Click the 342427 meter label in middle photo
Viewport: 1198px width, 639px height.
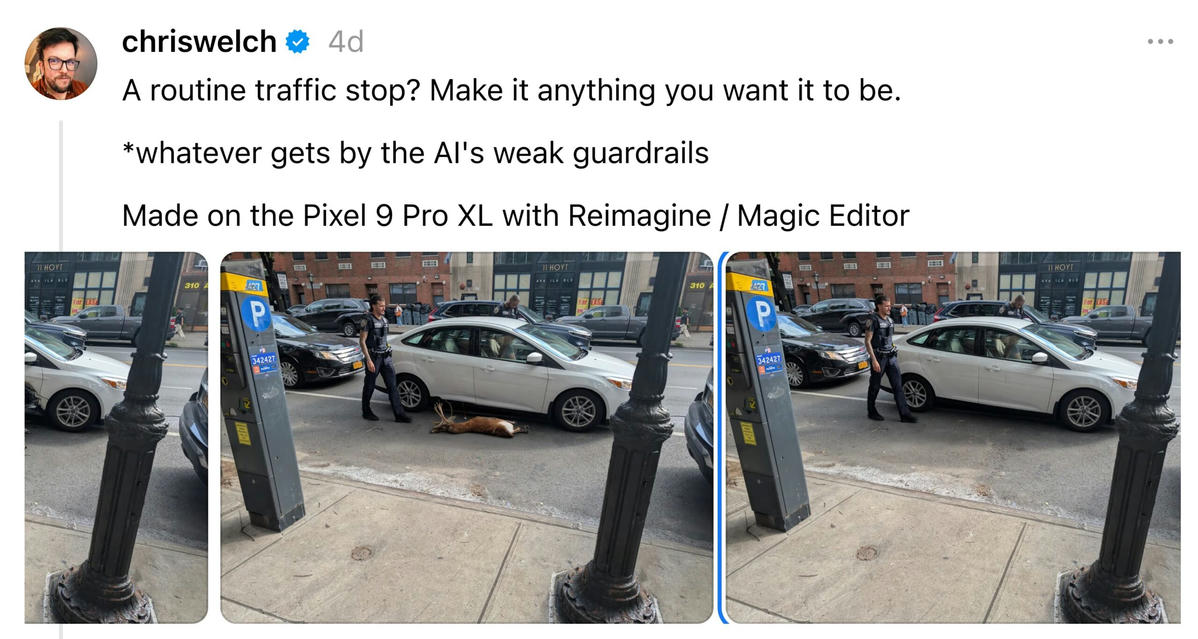pos(264,359)
